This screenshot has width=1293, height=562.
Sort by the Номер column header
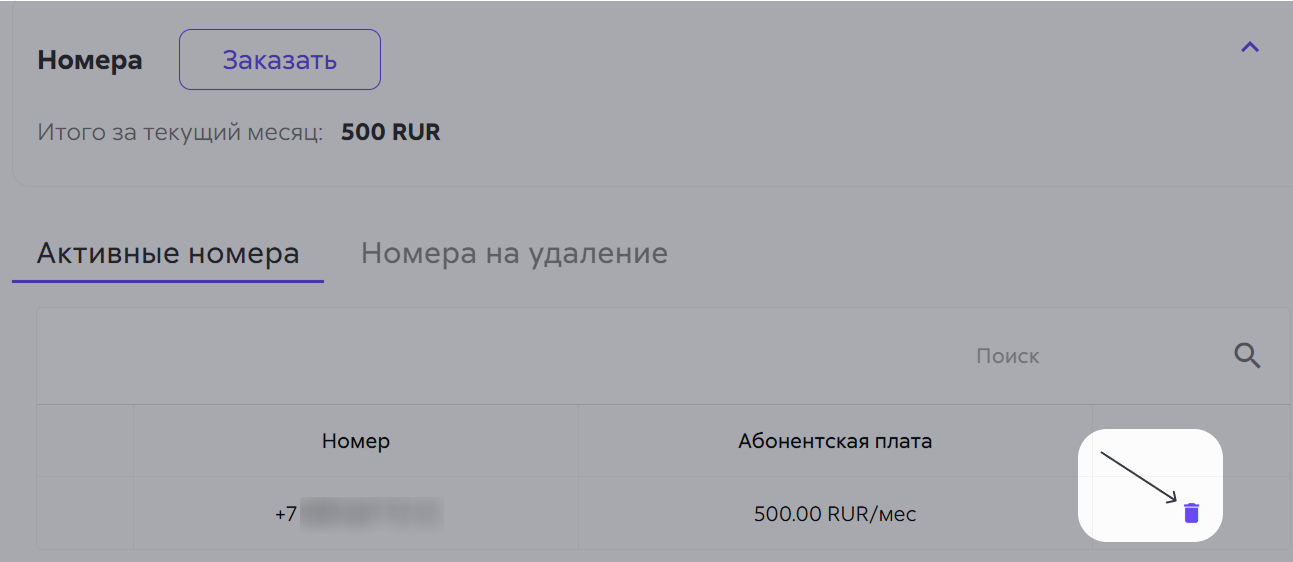(x=356, y=441)
